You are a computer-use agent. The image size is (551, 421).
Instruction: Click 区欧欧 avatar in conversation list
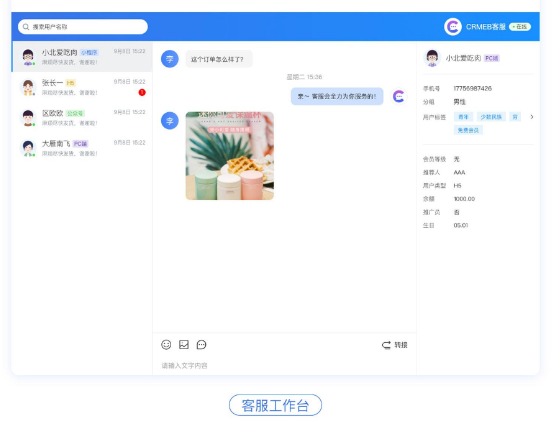tap(28, 118)
